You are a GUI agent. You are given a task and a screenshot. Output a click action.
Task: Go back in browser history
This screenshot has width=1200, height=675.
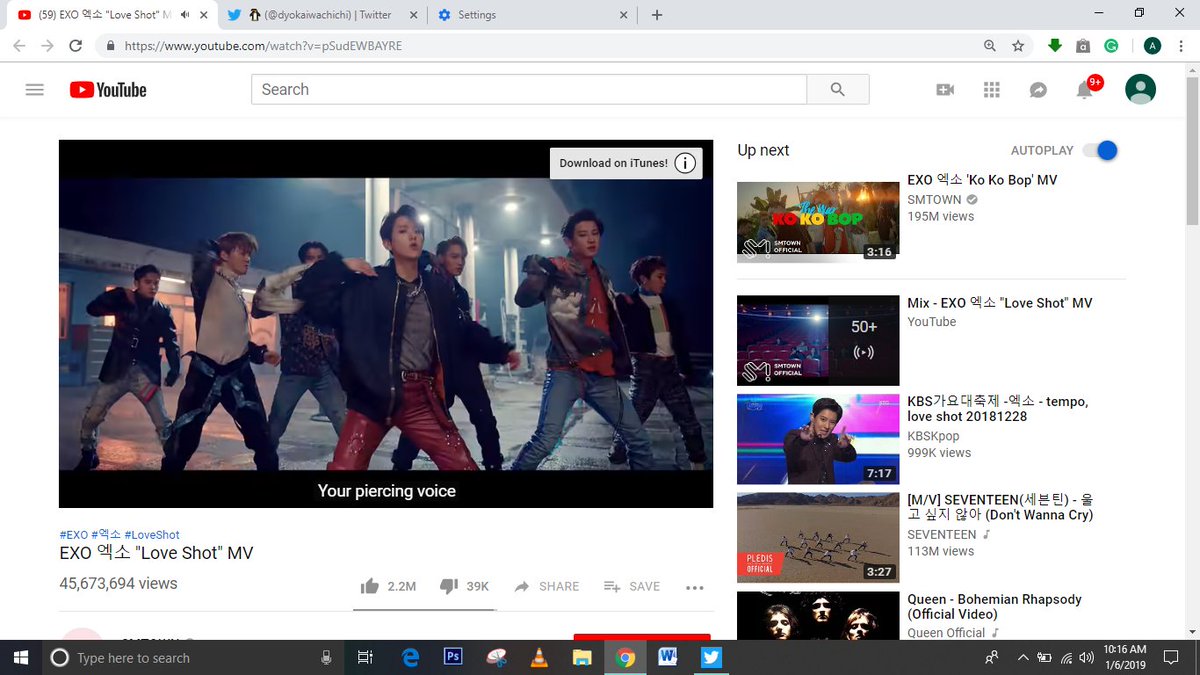coord(19,46)
